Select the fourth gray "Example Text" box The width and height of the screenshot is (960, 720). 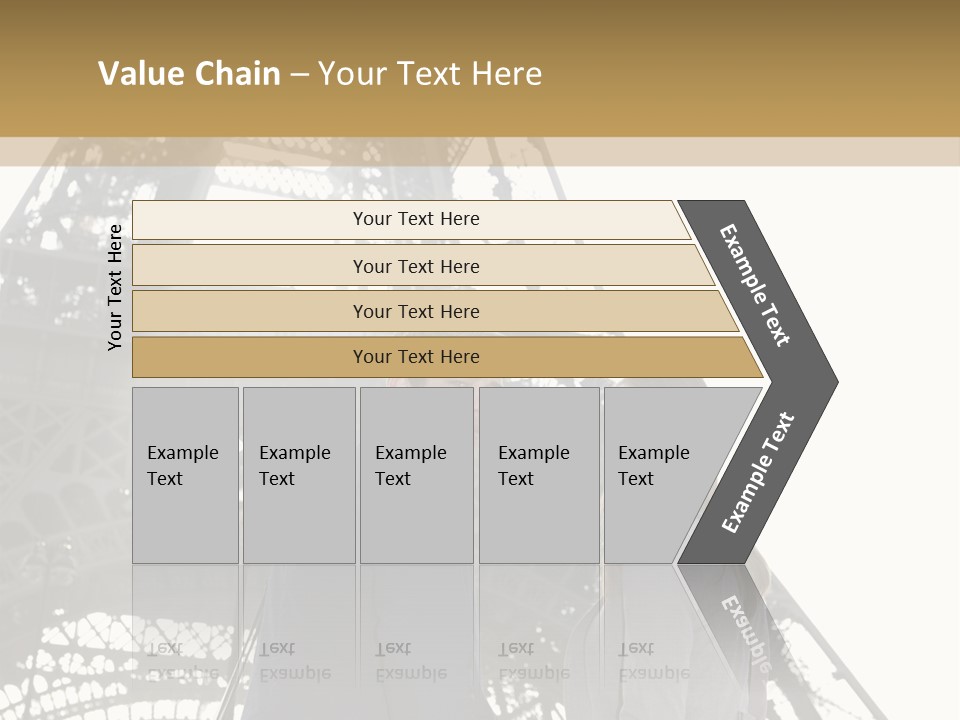coord(538,475)
